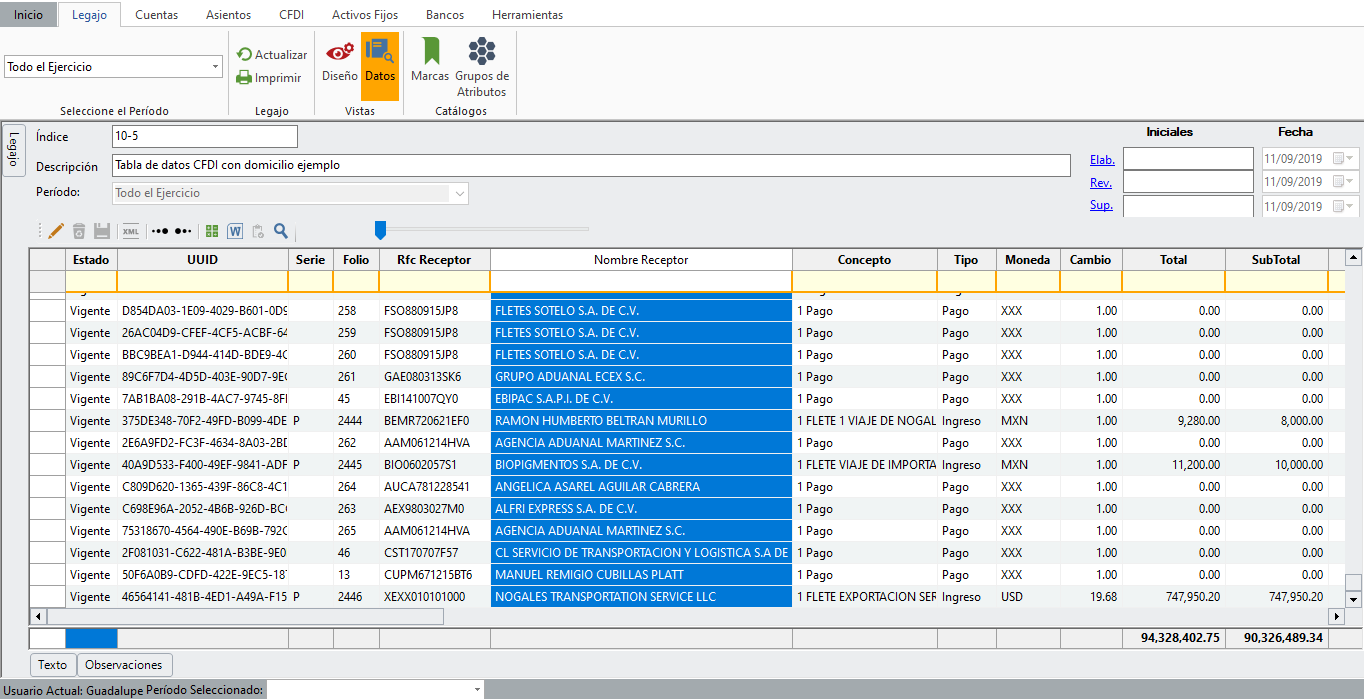
Task: Click the green grid icon in toolbar
Action: click(x=212, y=231)
